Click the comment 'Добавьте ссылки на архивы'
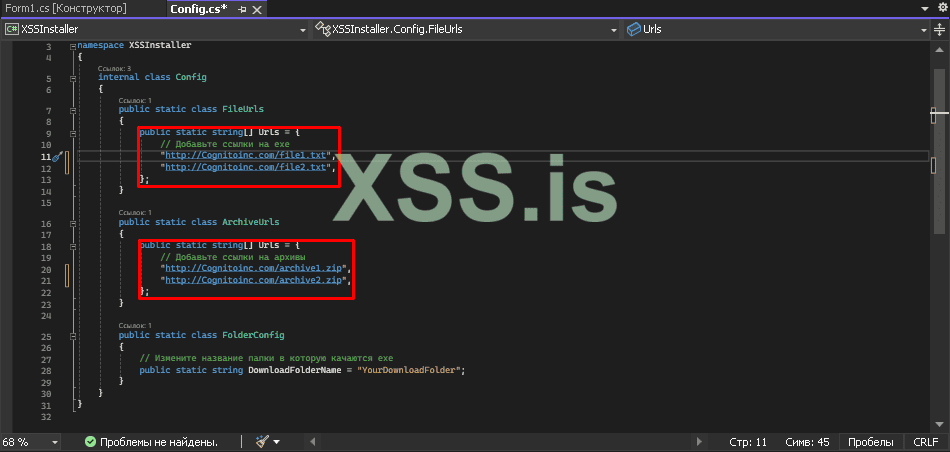This screenshot has height=452, width=950. pos(233,258)
